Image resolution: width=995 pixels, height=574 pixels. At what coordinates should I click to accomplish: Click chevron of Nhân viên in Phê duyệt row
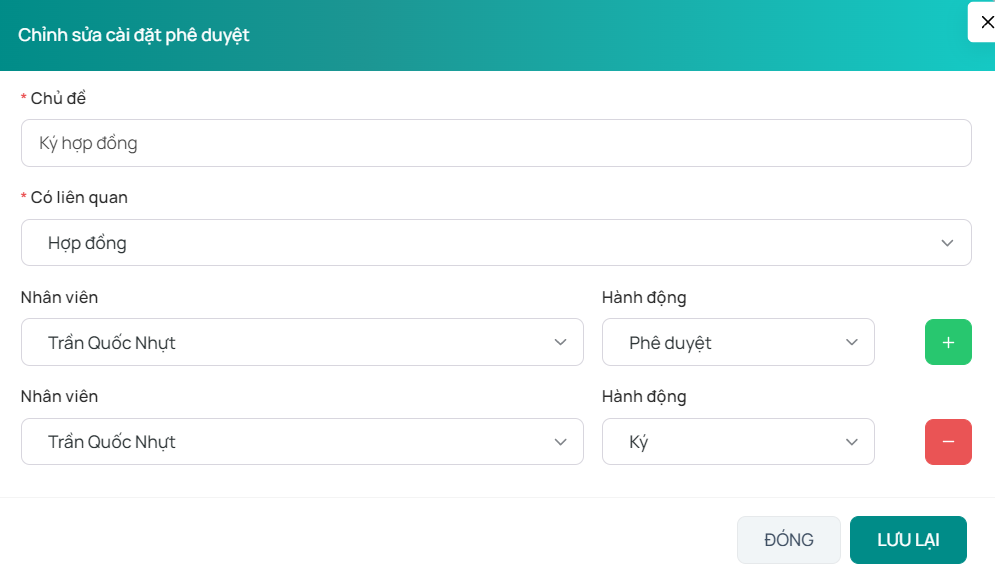pyautogui.click(x=560, y=342)
